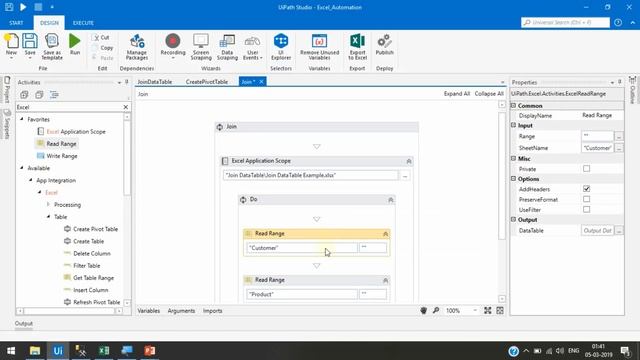
Task: Toggle the pan hand tool
Action: 424,311
